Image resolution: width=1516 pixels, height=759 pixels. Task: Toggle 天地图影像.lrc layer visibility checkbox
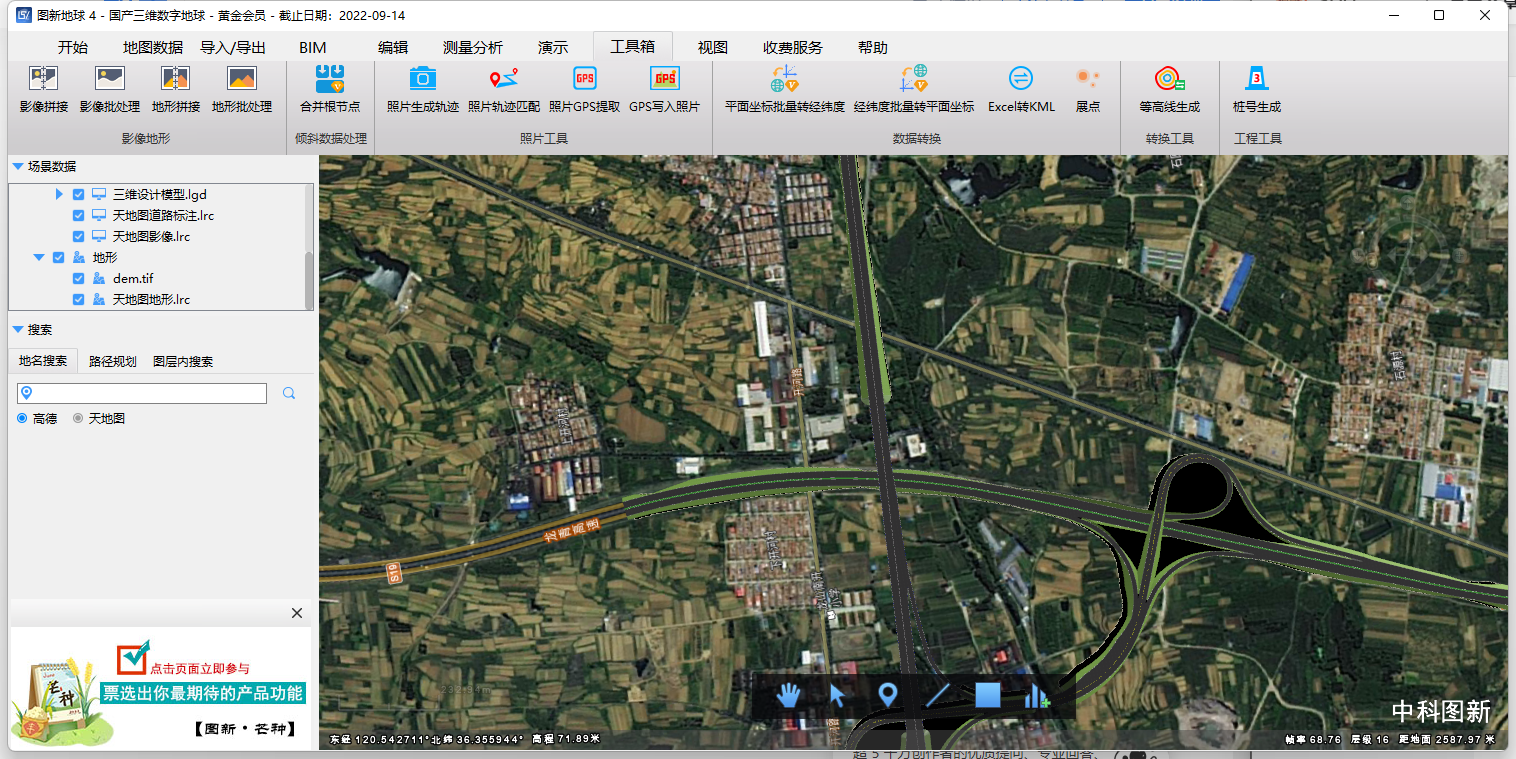coord(79,237)
